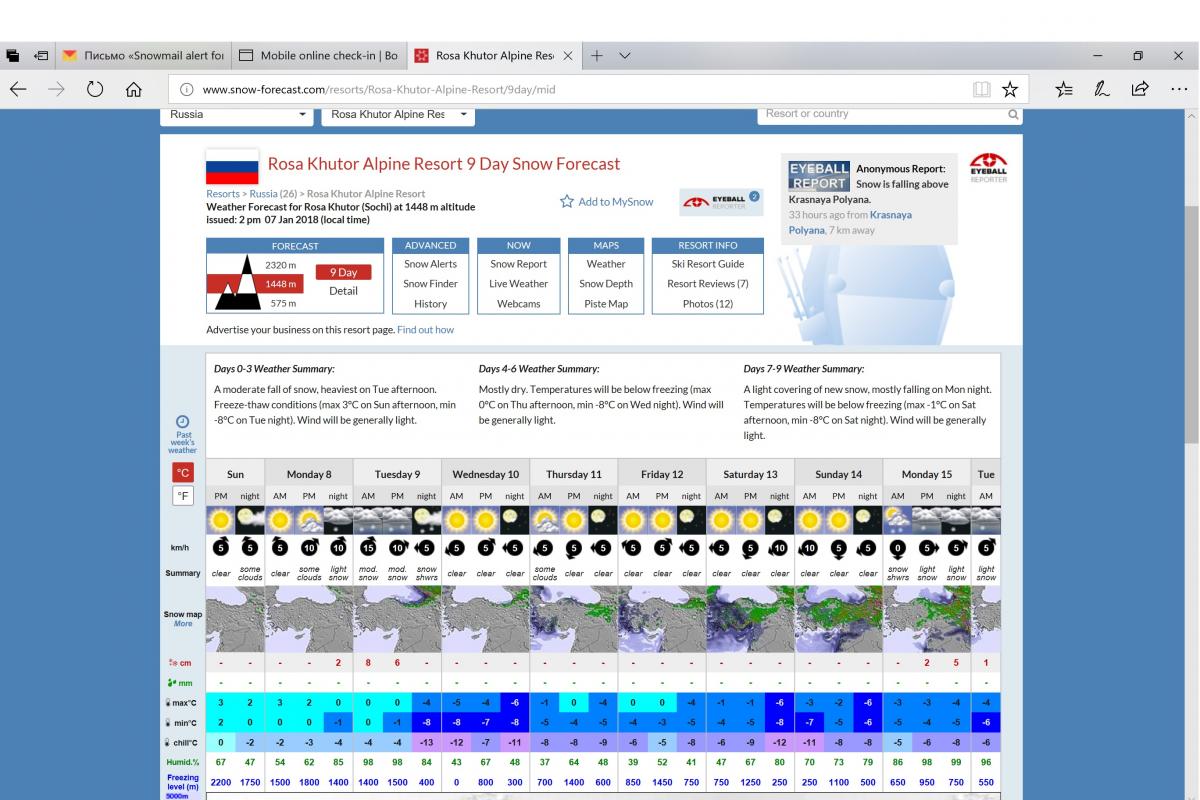The height and width of the screenshot is (800, 1200).
Task: Refresh the current page
Action: (x=95, y=89)
